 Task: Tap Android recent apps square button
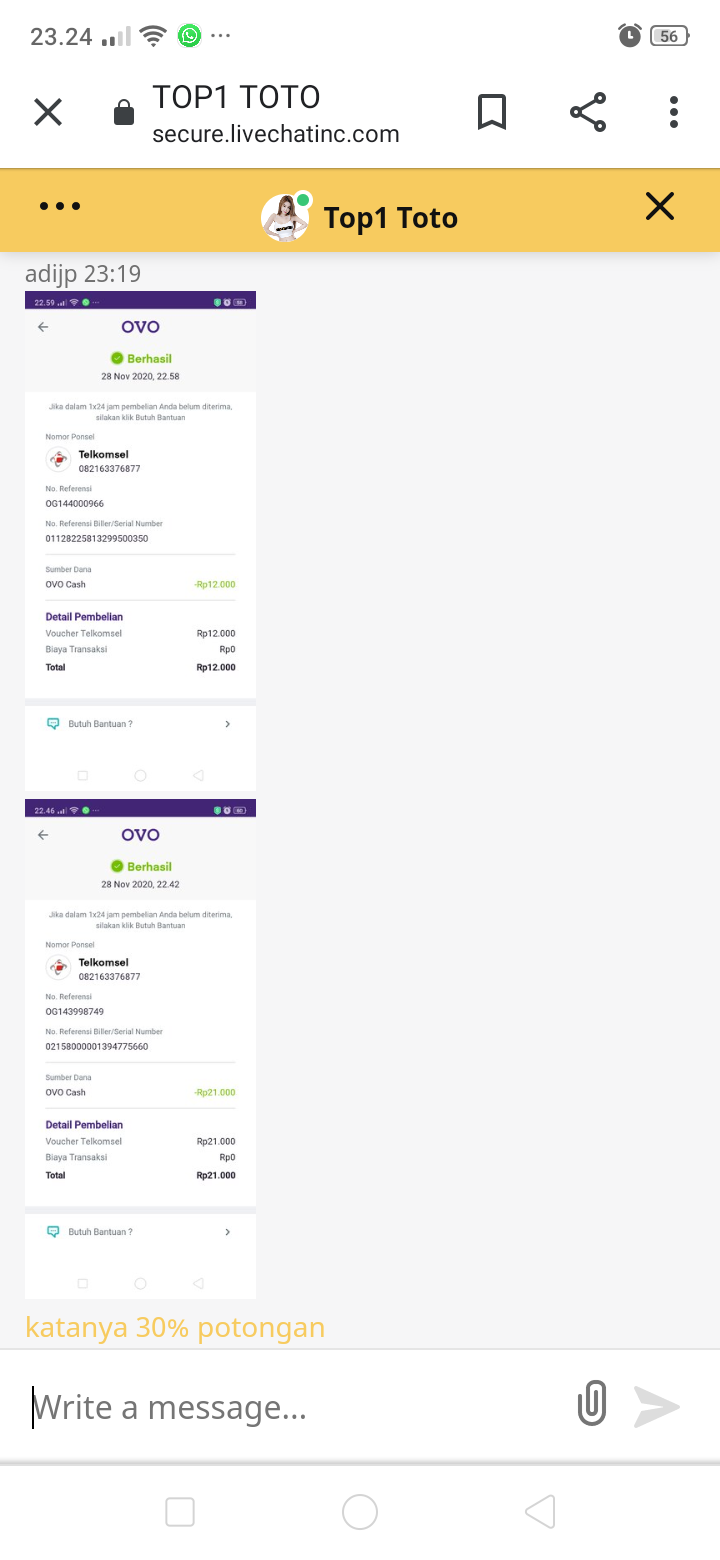point(180,1512)
